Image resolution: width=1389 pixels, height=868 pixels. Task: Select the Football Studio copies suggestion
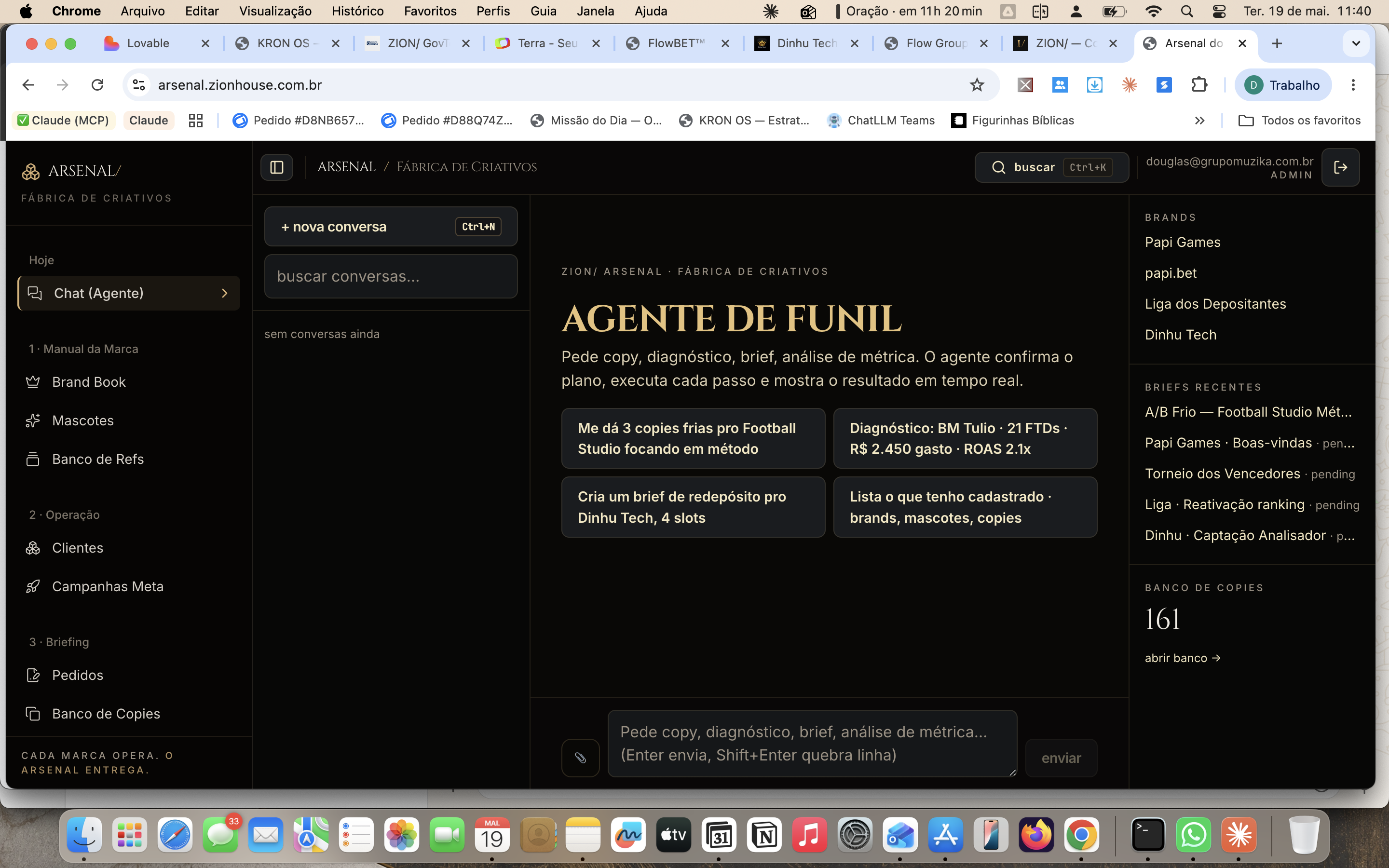(x=693, y=439)
